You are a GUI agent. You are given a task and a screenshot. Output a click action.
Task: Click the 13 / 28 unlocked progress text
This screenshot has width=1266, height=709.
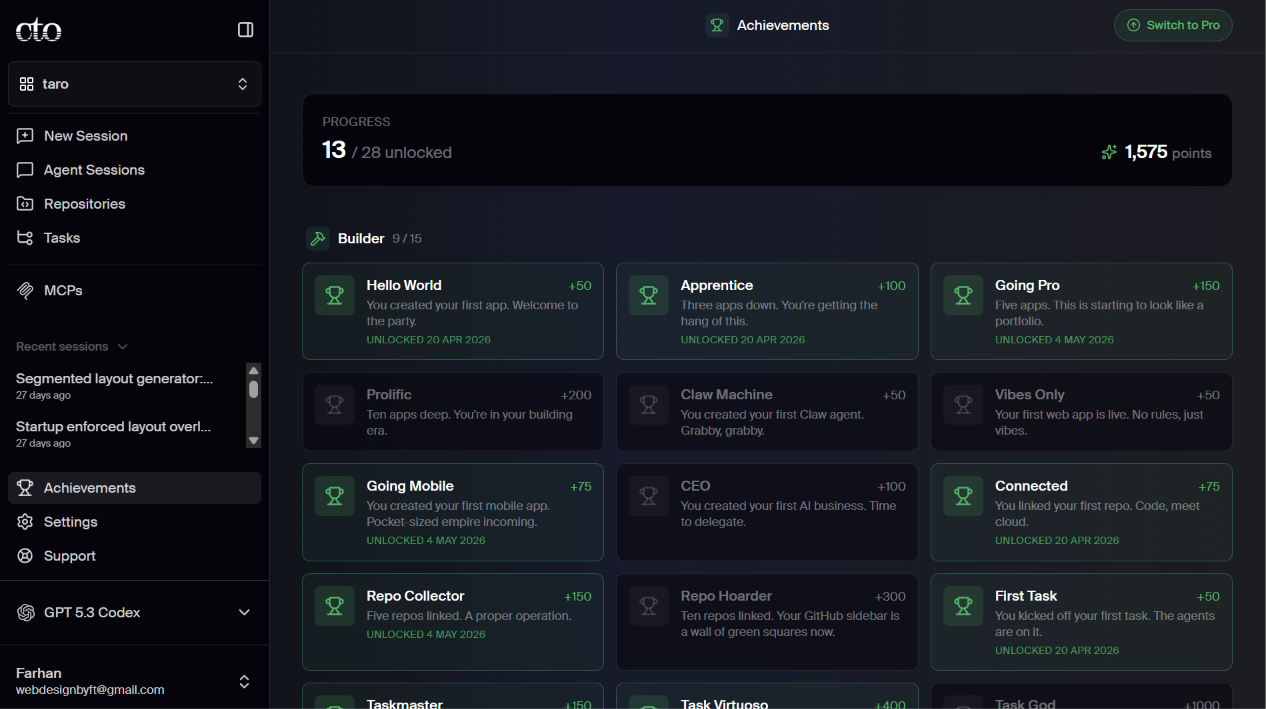(387, 150)
